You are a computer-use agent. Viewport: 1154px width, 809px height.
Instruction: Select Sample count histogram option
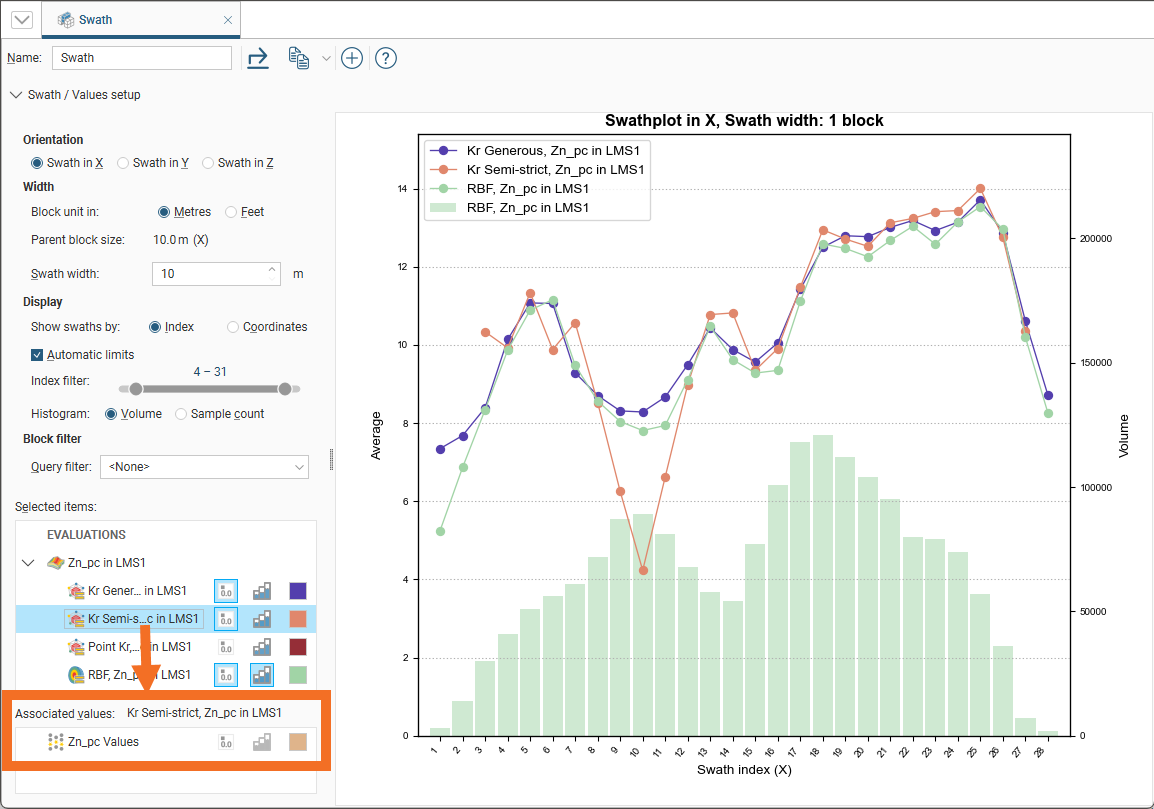(181, 414)
